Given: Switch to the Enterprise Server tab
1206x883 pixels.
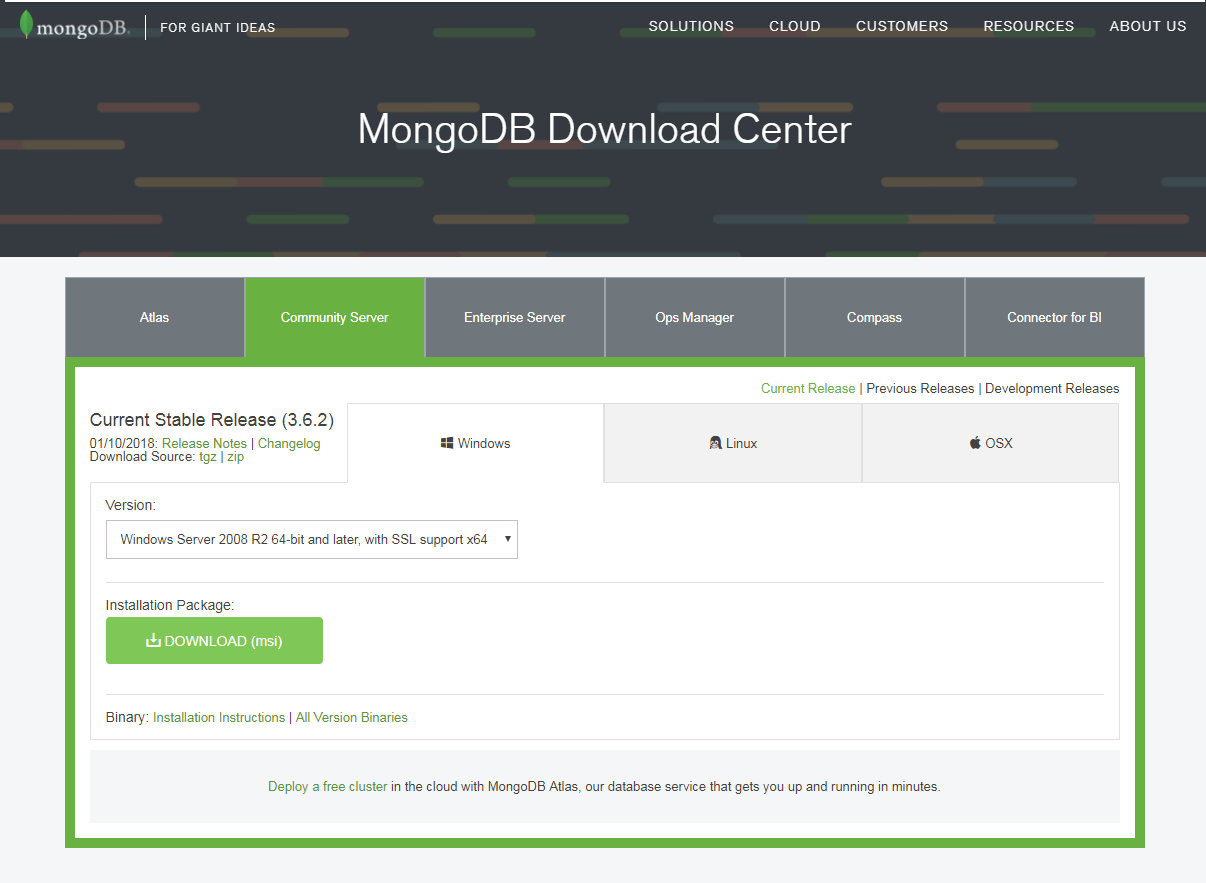Looking at the screenshot, I should pos(515,317).
